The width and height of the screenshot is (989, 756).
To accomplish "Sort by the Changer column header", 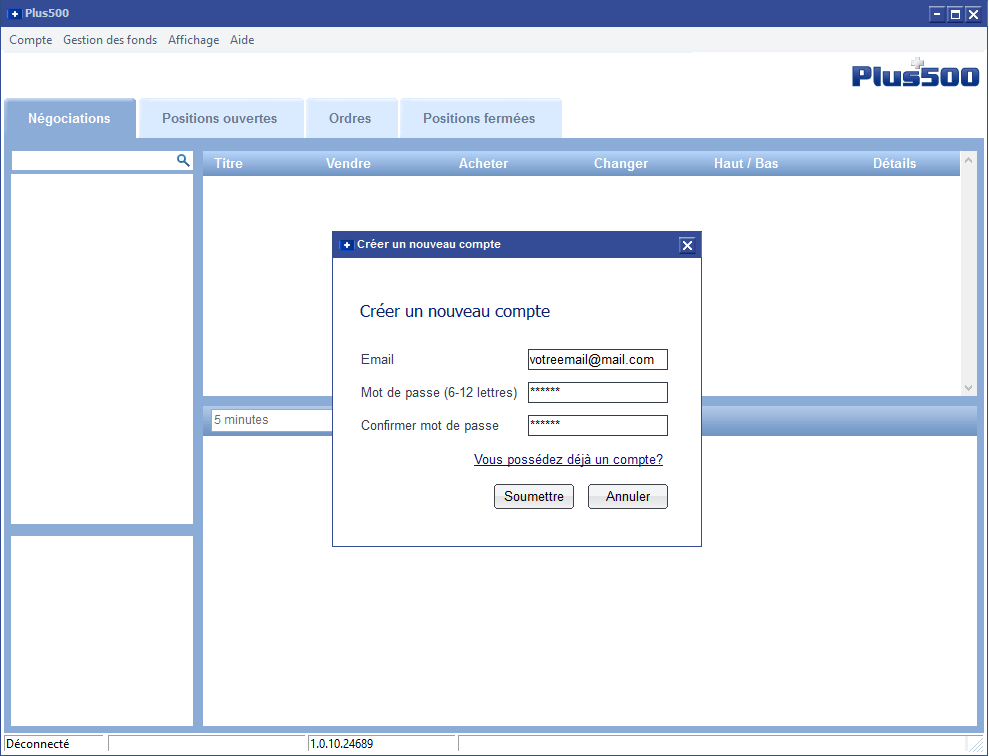I will [621, 163].
